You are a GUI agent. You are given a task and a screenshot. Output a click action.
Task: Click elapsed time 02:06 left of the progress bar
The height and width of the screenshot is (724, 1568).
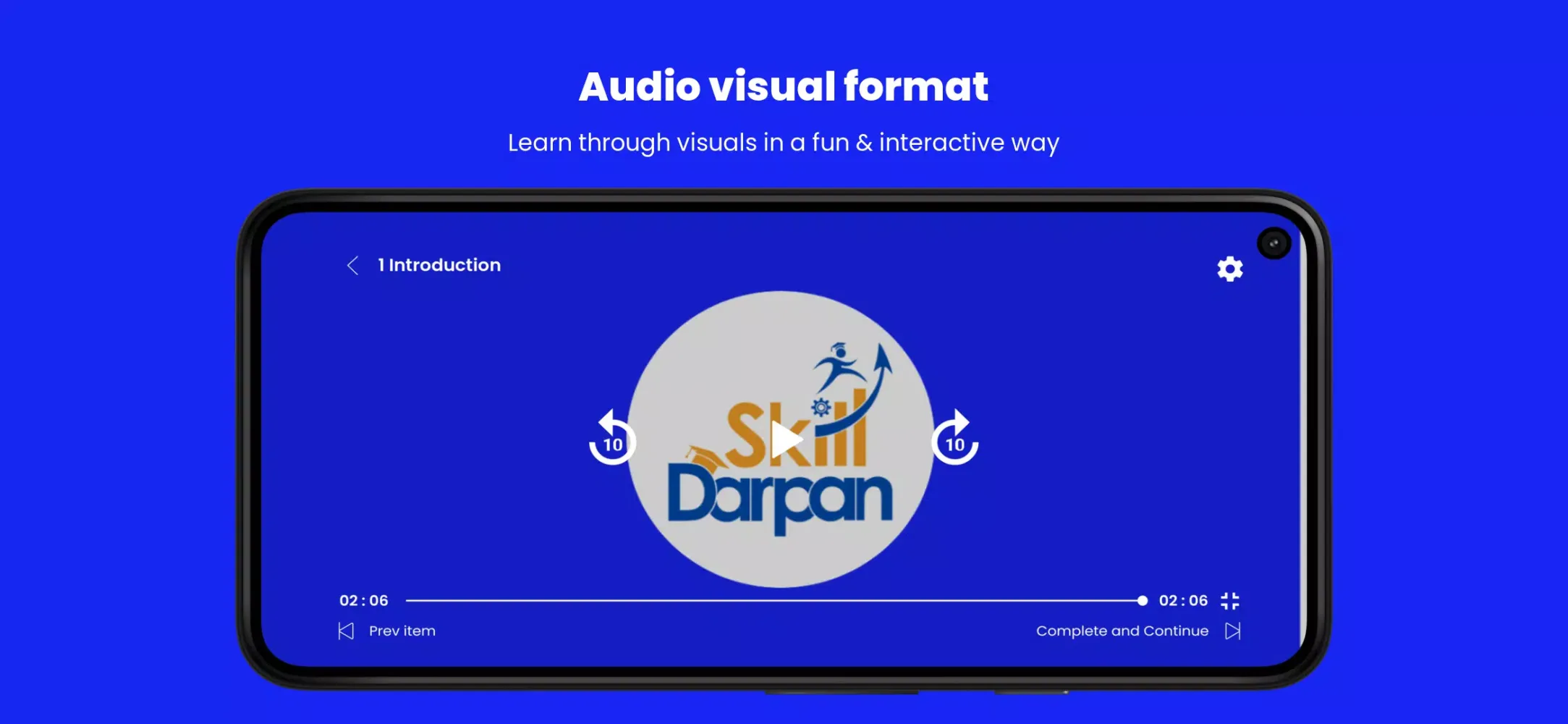coord(364,601)
